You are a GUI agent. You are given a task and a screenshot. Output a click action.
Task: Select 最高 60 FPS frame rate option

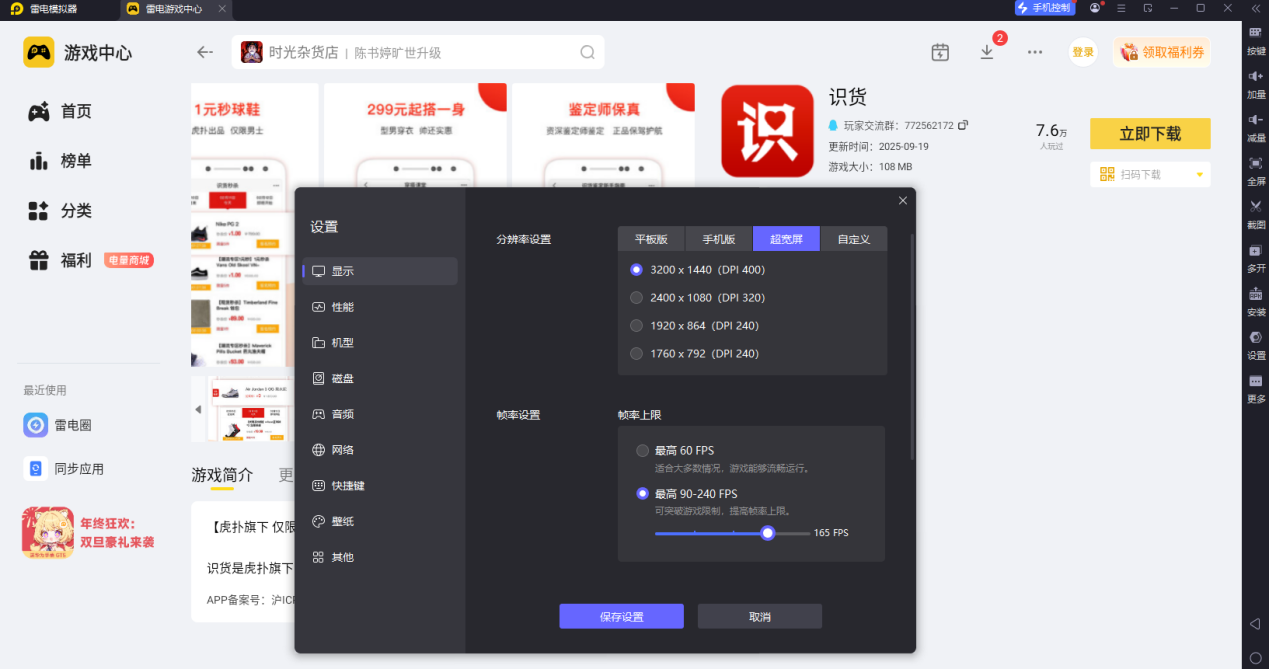coord(642,450)
